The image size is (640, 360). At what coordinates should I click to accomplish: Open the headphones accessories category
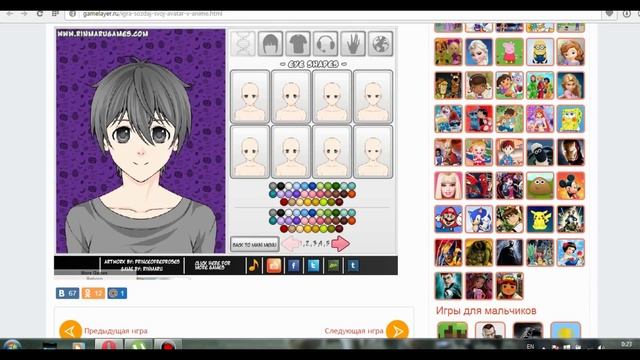(x=325, y=44)
